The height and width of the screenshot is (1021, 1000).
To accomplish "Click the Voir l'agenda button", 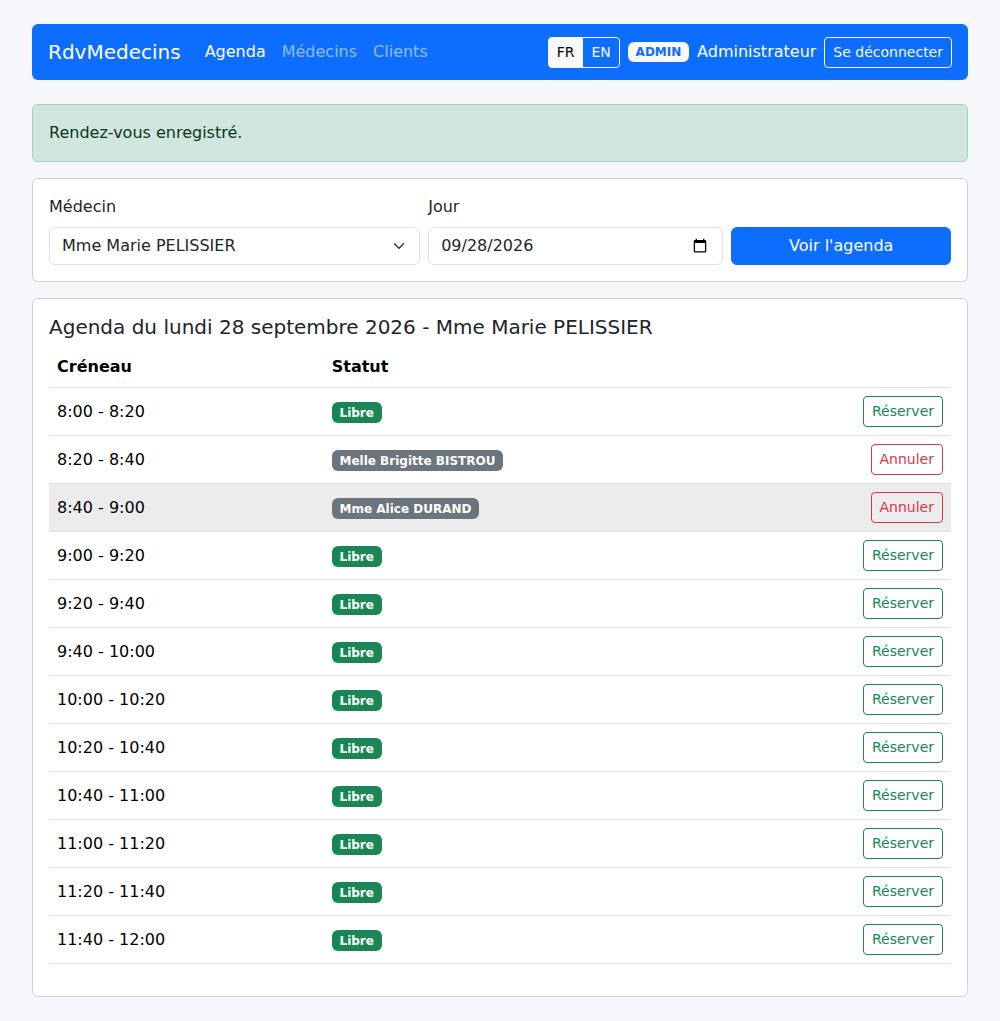I will pyautogui.click(x=840, y=246).
